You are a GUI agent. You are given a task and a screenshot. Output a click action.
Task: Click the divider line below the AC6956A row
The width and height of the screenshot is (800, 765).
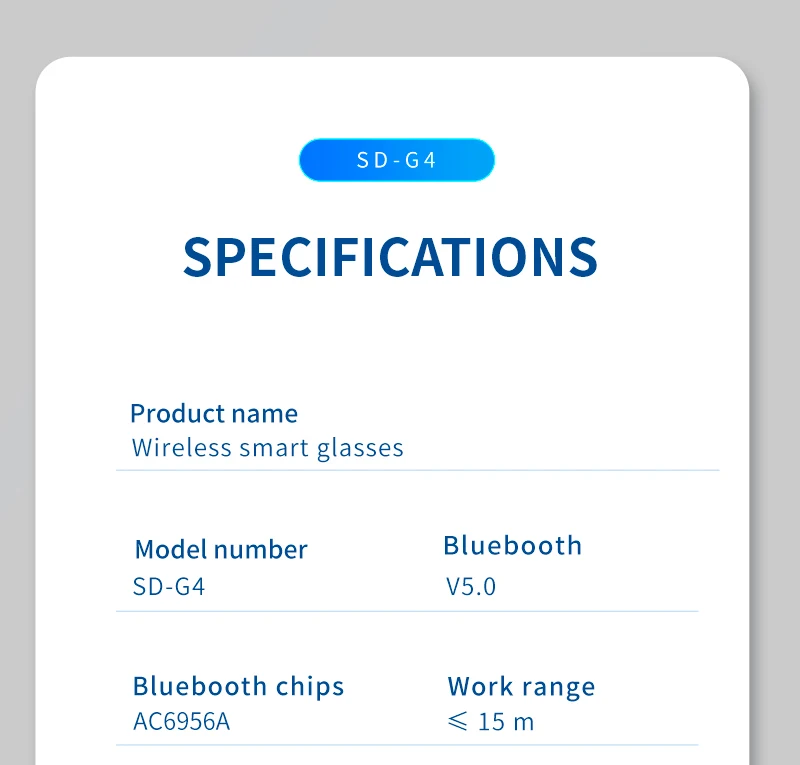pos(407,745)
